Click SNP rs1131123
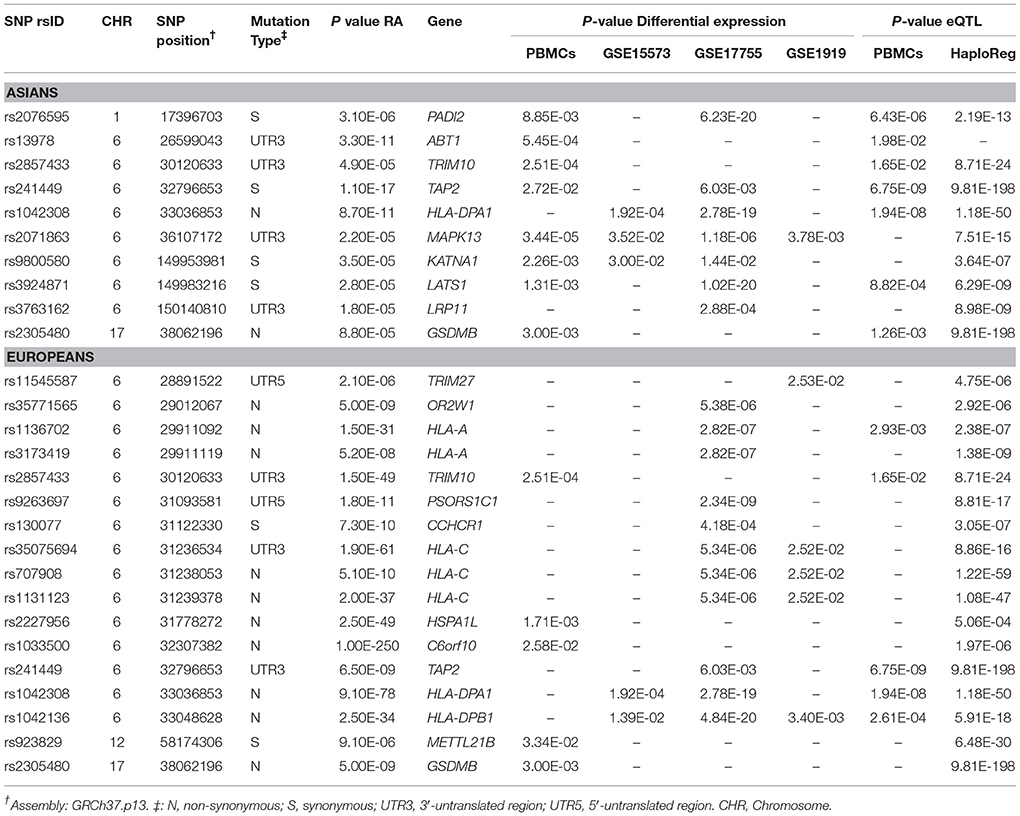The height and width of the screenshot is (816, 1020). tap(36, 598)
